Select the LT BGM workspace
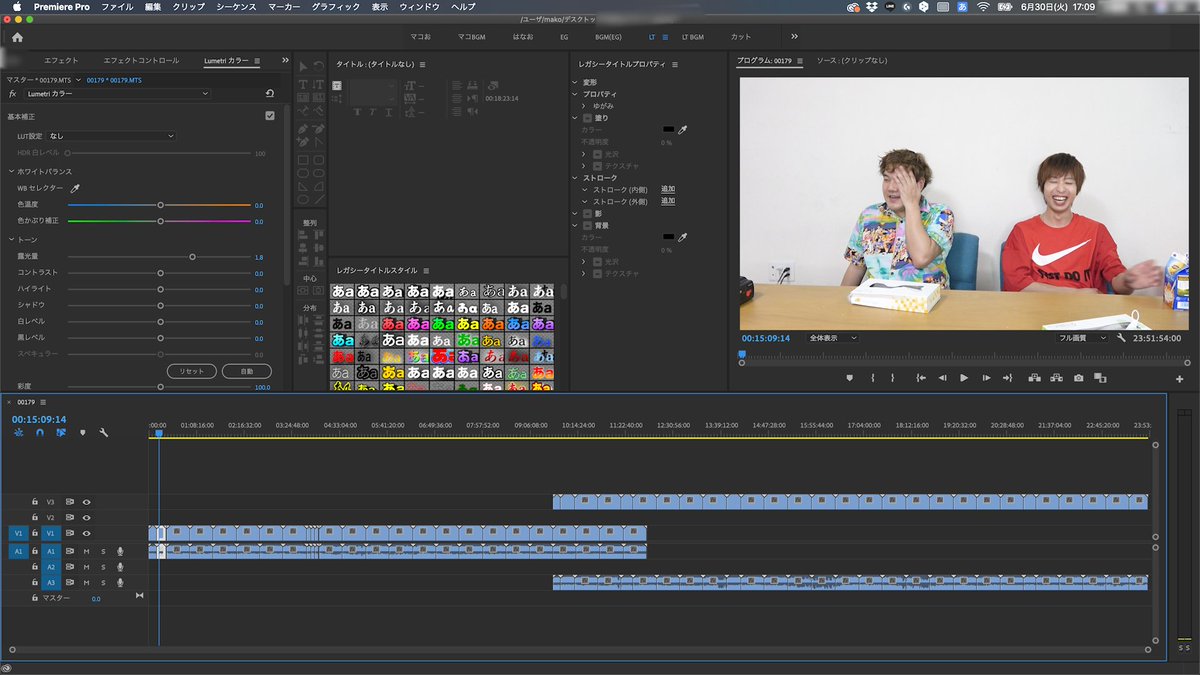 (x=693, y=37)
